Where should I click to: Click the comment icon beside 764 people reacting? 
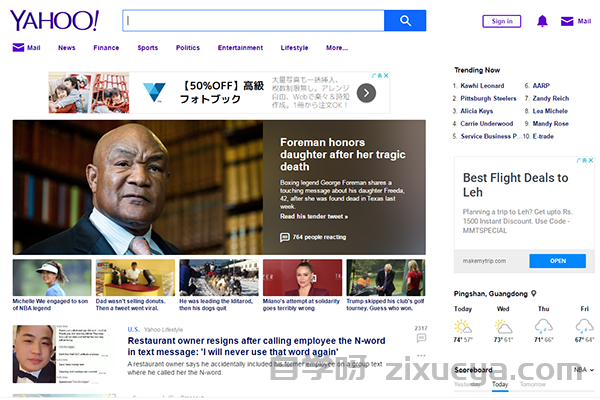coord(284,237)
